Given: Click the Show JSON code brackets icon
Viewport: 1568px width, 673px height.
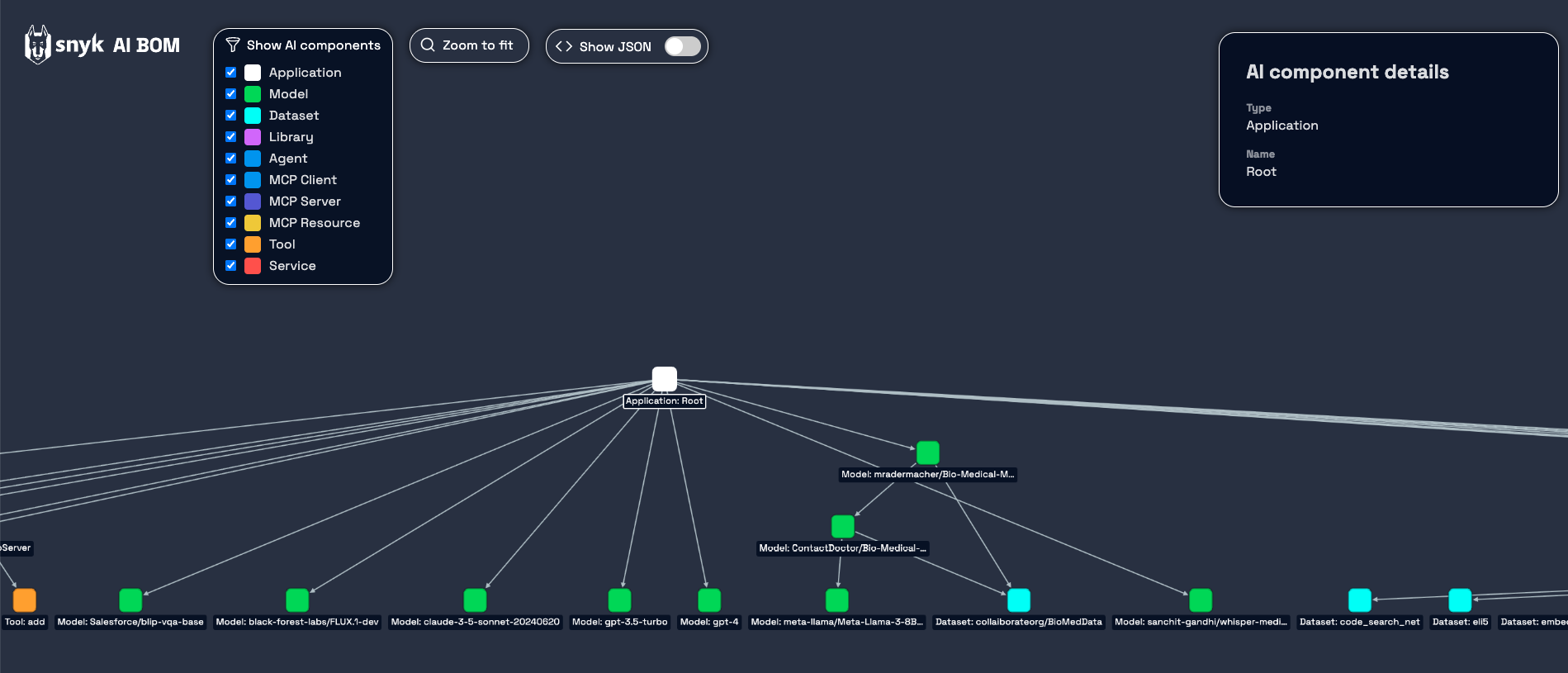Looking at the screenshot, I should tap(564, 46).
